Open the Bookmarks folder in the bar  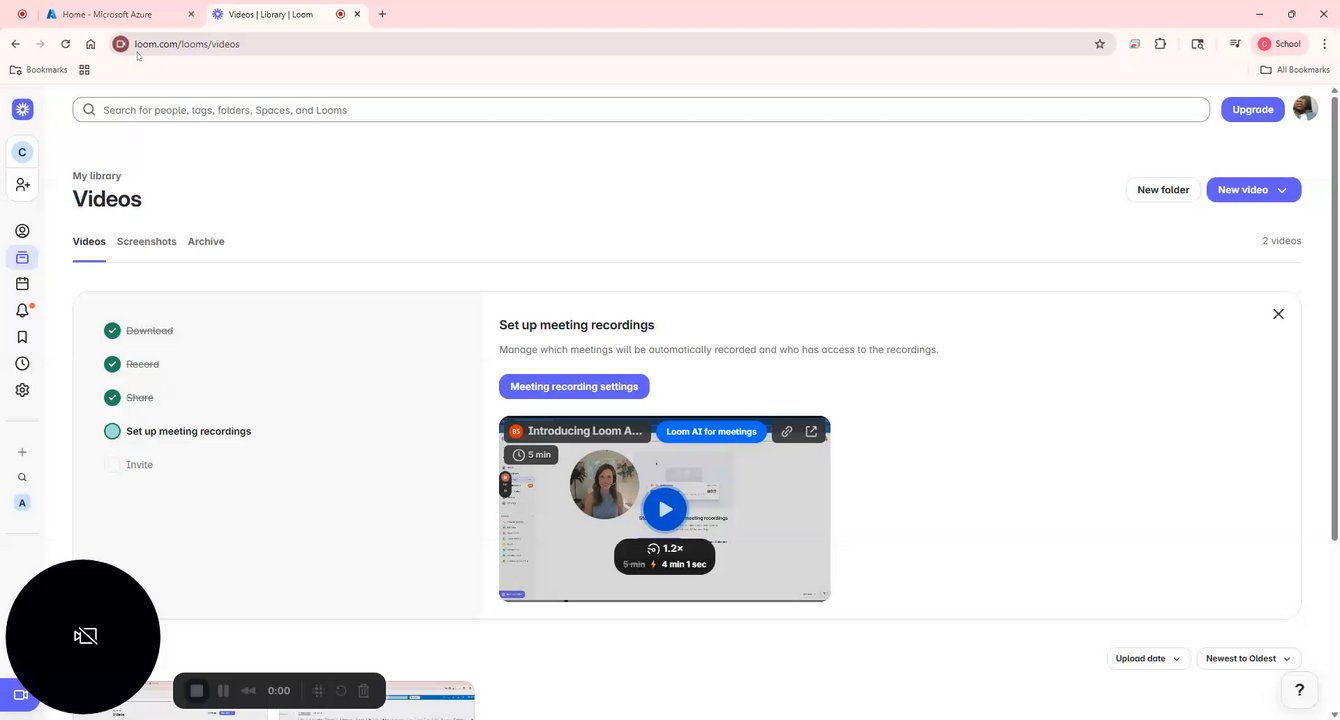pos(38,70)
